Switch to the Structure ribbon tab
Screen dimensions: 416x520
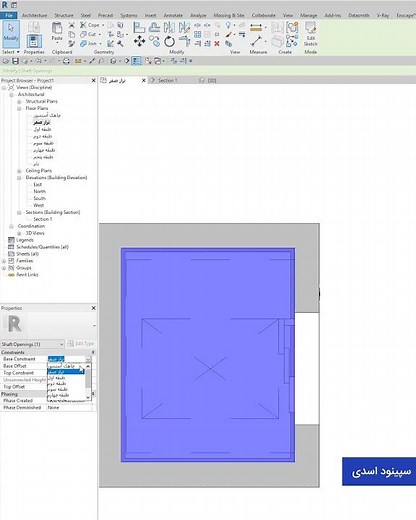64,15
